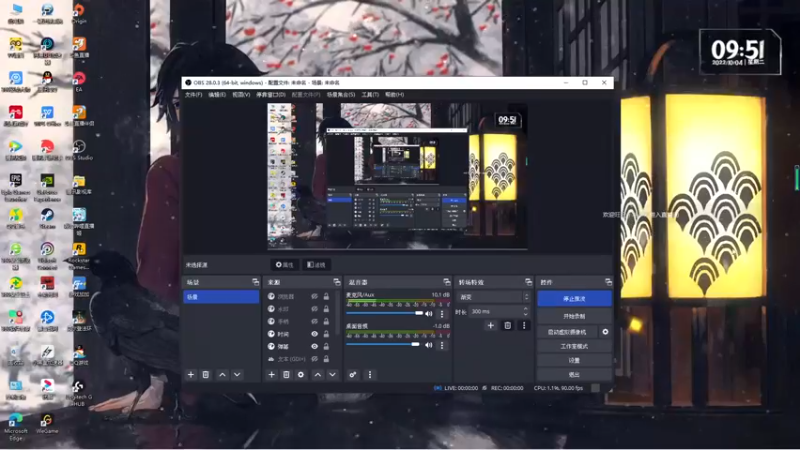Pop out the 控件 dock panel
Image resolution: width=800 pixels, height=450 pixels.
pyautogui.click(x=608, y=282)
